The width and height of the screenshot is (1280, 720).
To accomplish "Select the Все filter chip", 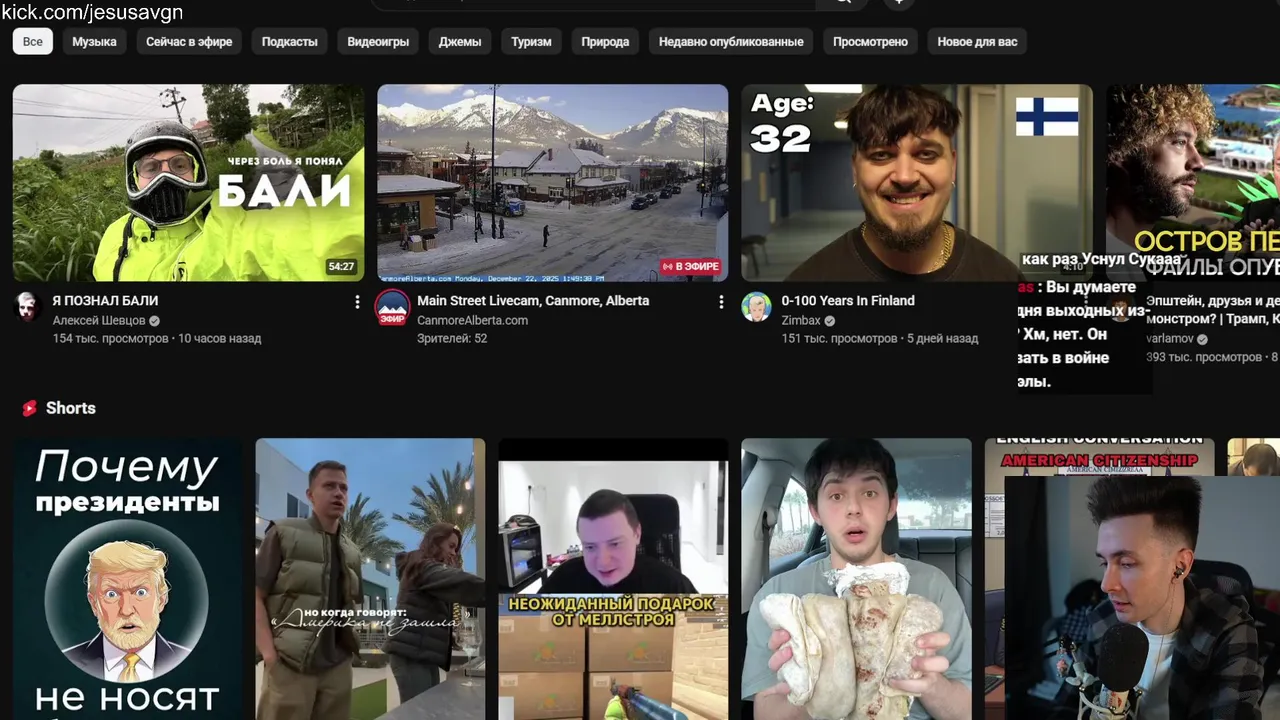I will pyautogui.click(x=33, y=42).
